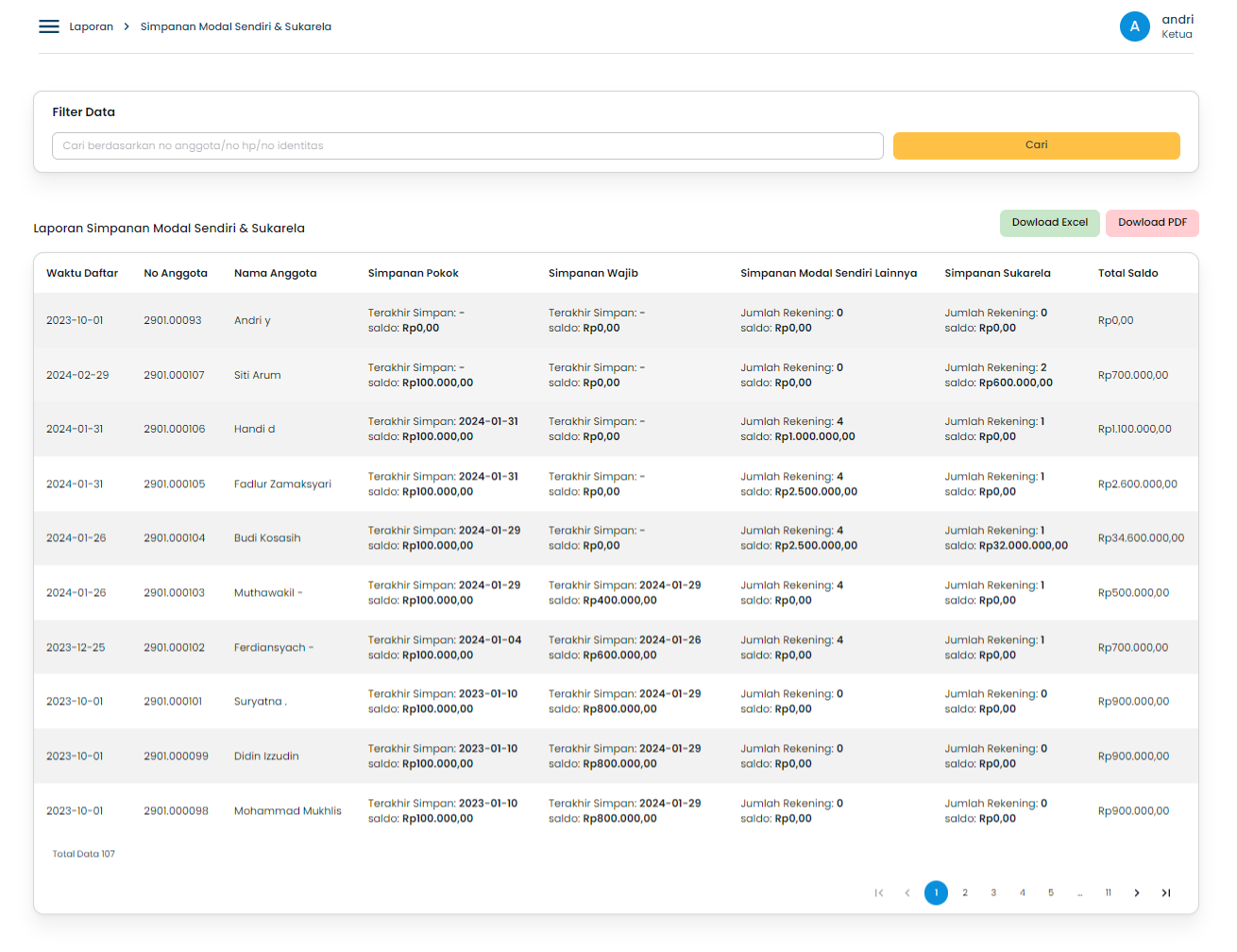Download the report as Excel
The height and width of the screenshot is (952, 1237).
coord(1049,223)
